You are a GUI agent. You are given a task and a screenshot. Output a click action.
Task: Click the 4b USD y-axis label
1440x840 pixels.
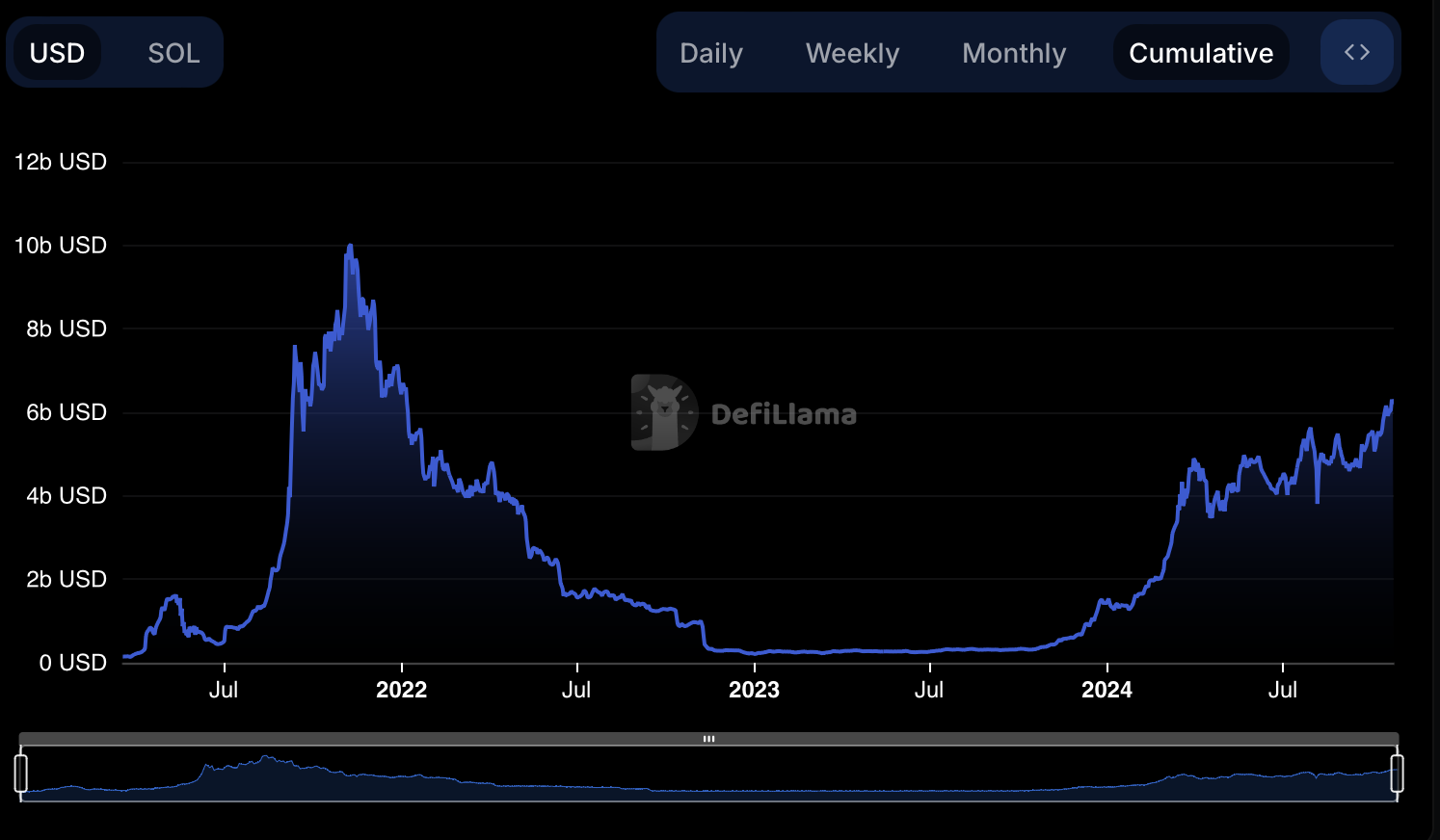click(x=66, y=496)
